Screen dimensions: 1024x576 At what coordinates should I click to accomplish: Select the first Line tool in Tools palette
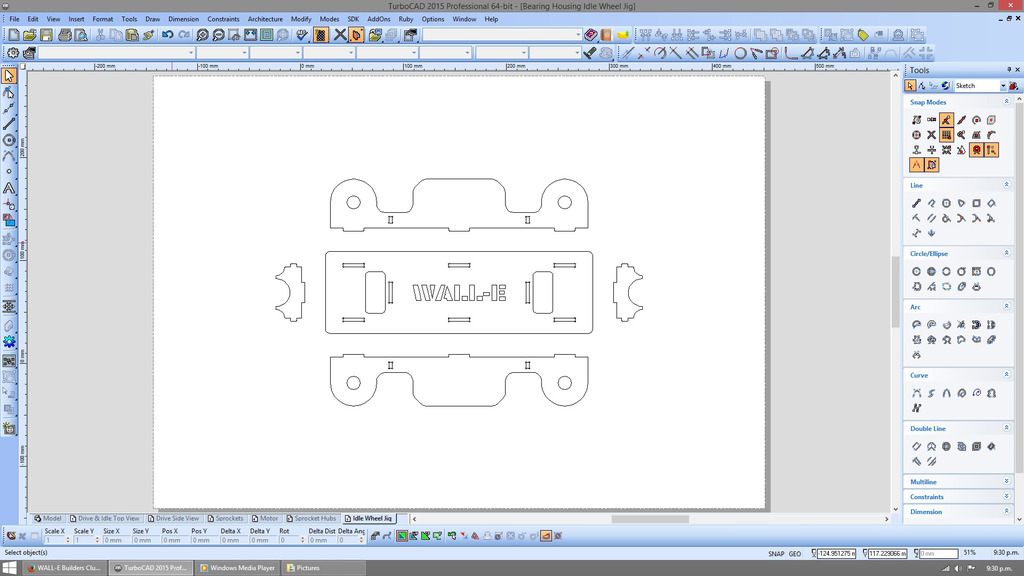(916, 203)
